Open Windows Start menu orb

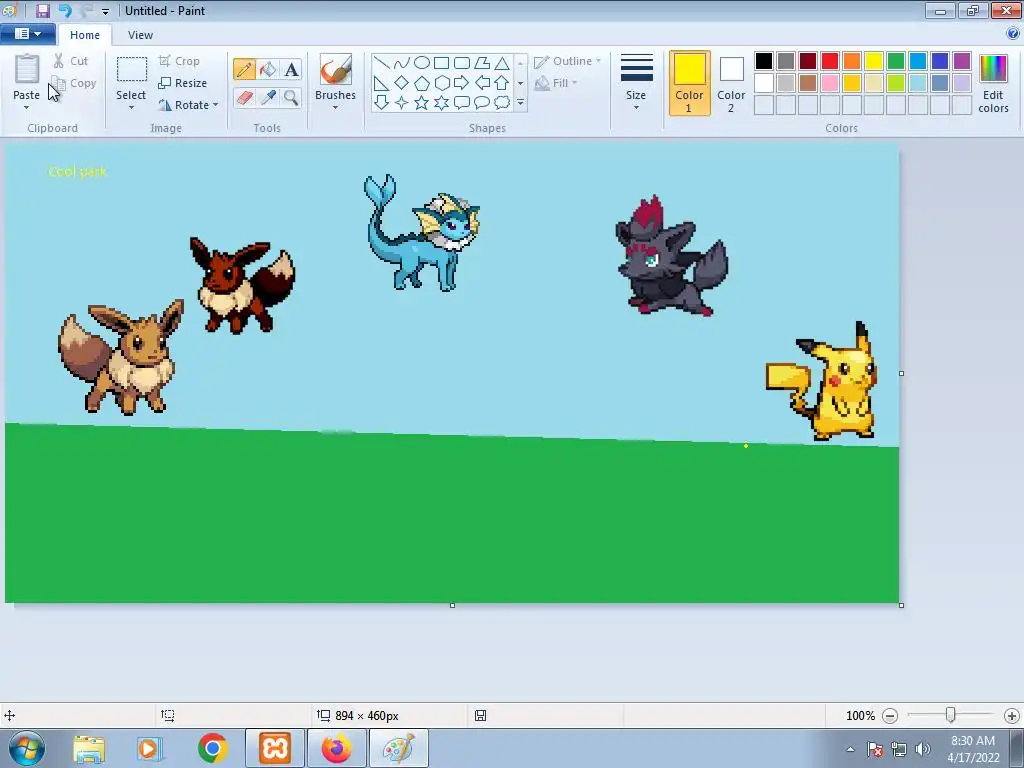(x=27, y=748)
